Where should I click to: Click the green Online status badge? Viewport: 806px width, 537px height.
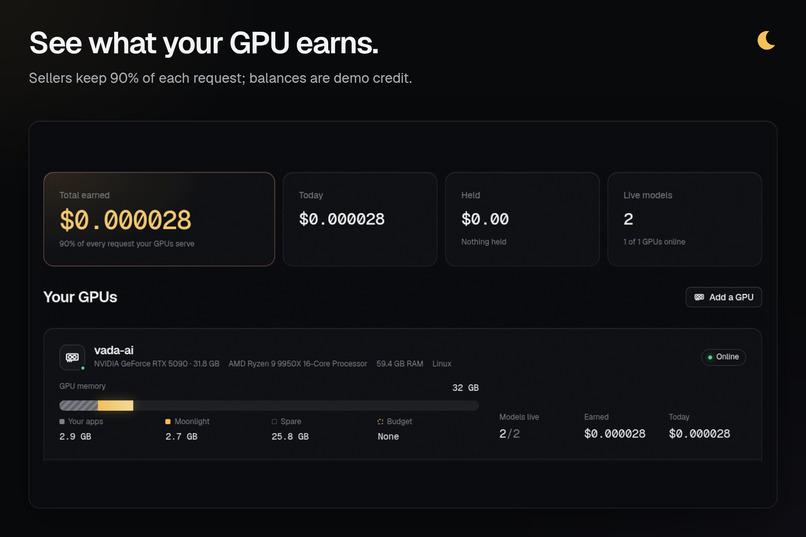click(723, 357)
